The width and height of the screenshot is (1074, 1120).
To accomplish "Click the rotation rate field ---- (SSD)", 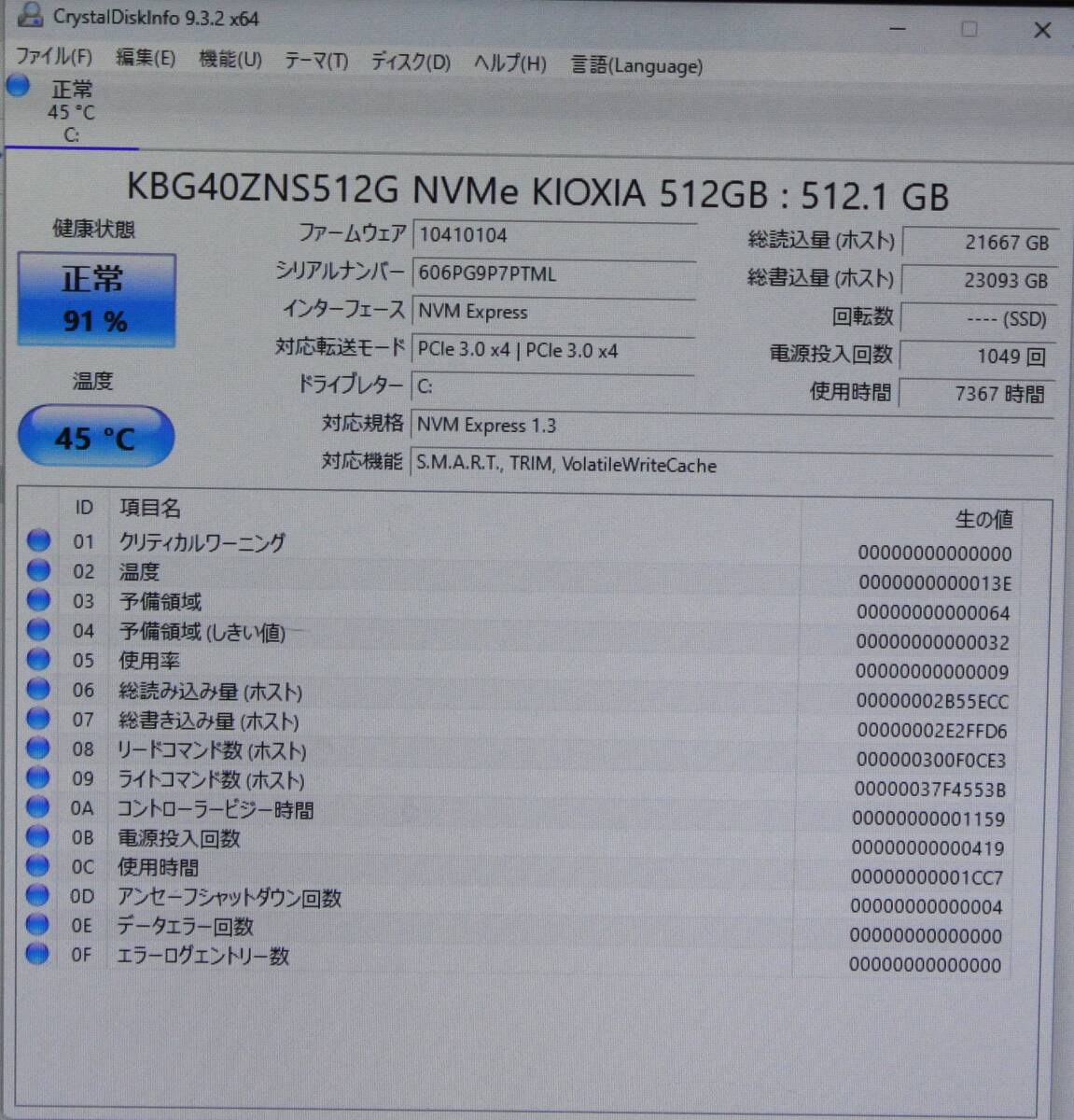I will pos(980,318).
